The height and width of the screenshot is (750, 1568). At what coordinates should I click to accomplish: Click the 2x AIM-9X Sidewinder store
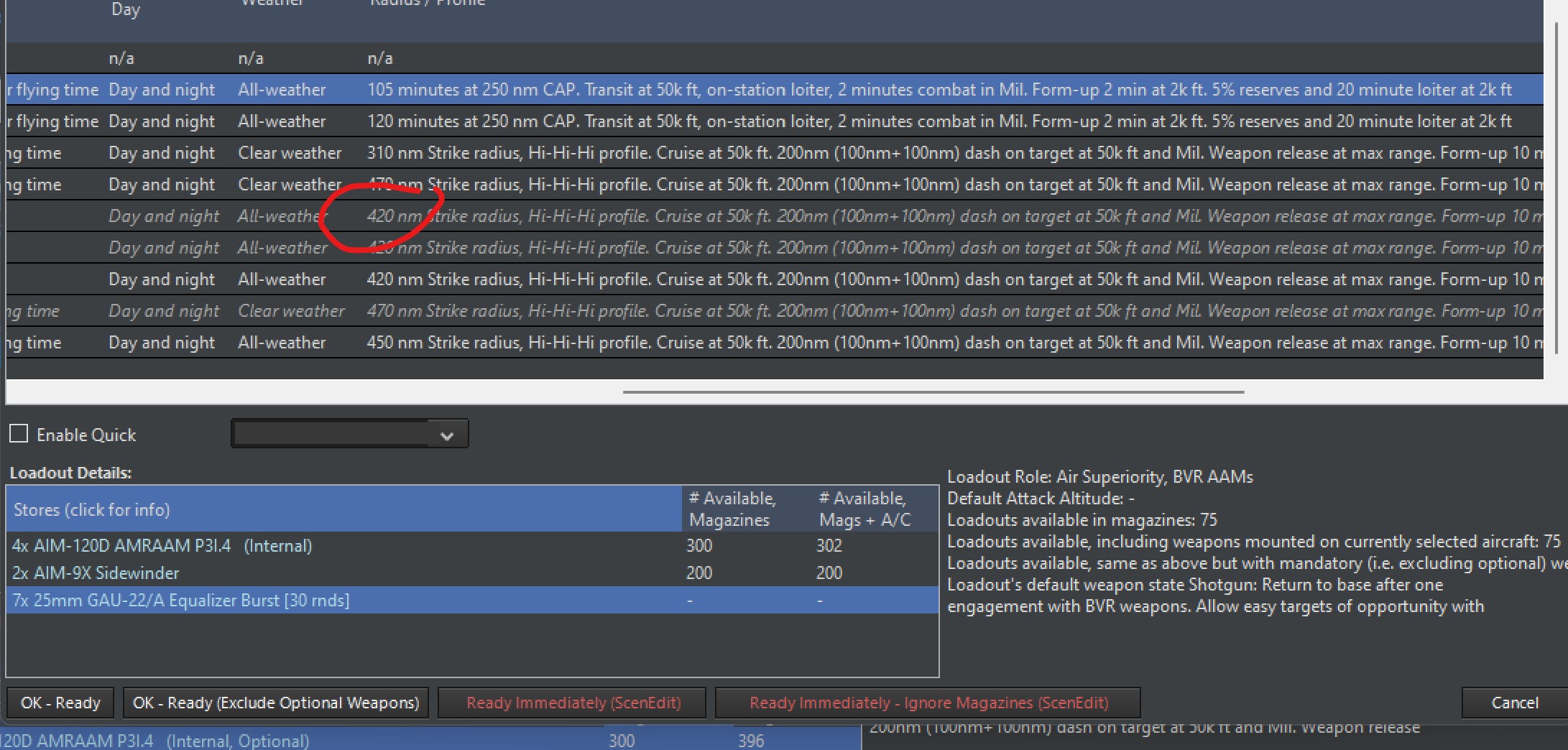[96, 573]
